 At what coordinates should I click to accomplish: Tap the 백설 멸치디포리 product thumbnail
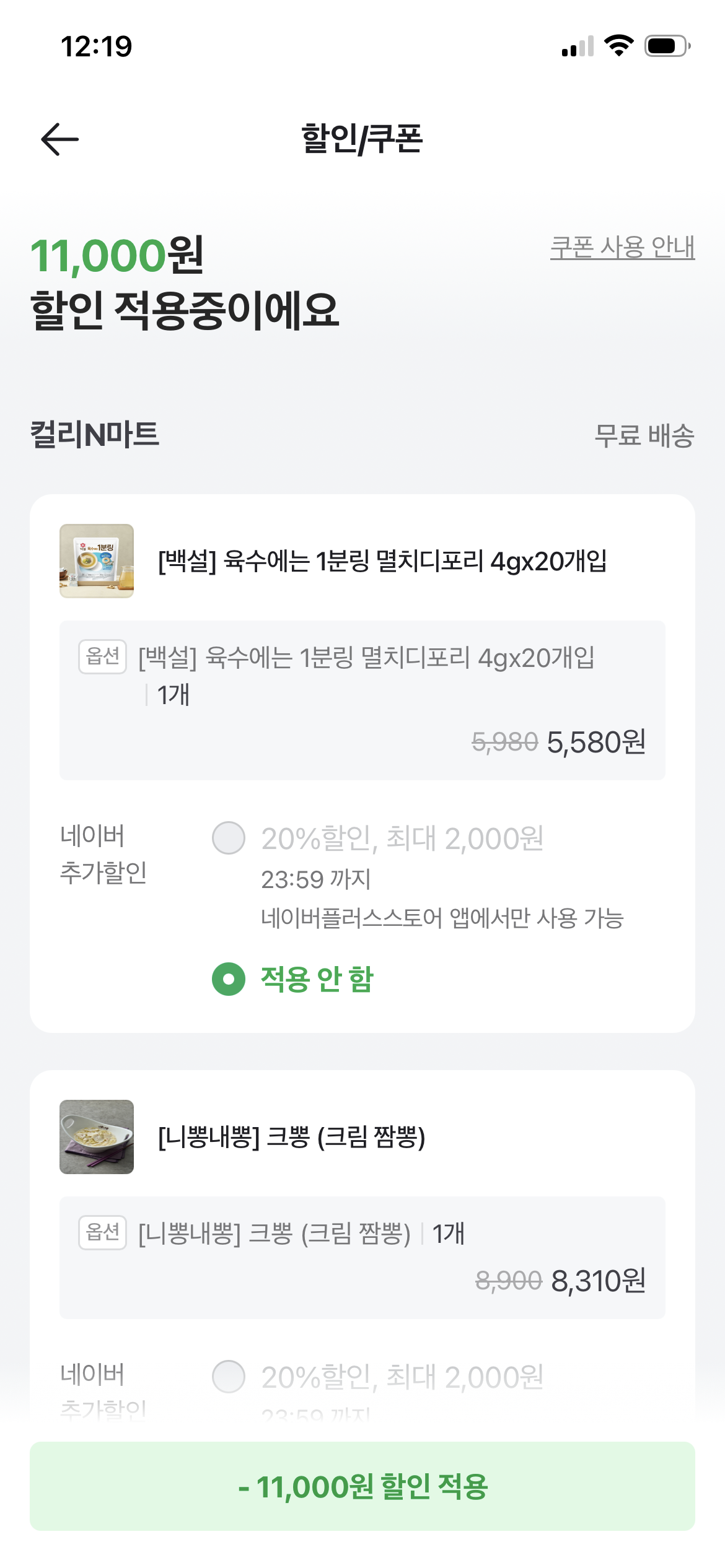tap(97, 561)
